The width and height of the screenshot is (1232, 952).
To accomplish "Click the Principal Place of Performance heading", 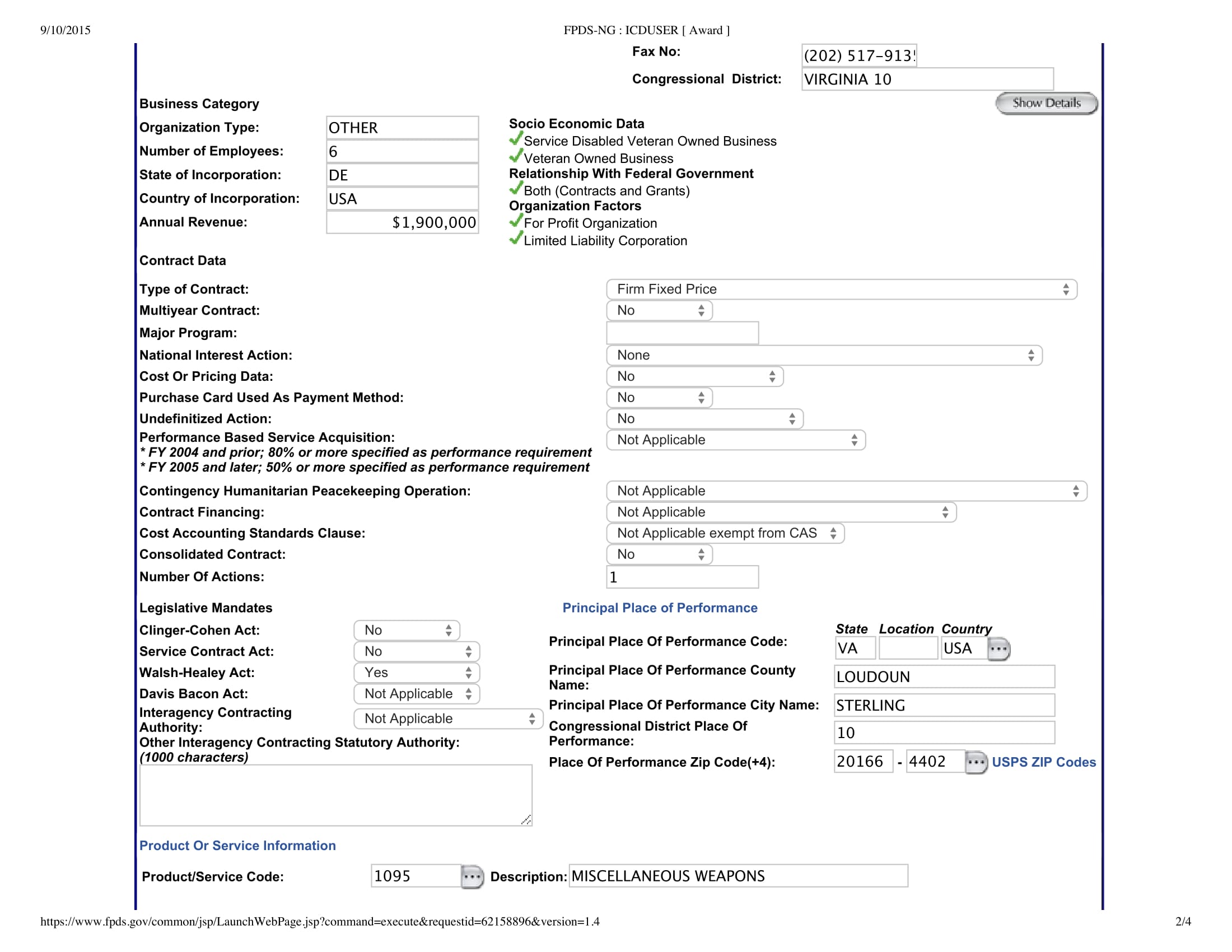I will coord(660,608).
